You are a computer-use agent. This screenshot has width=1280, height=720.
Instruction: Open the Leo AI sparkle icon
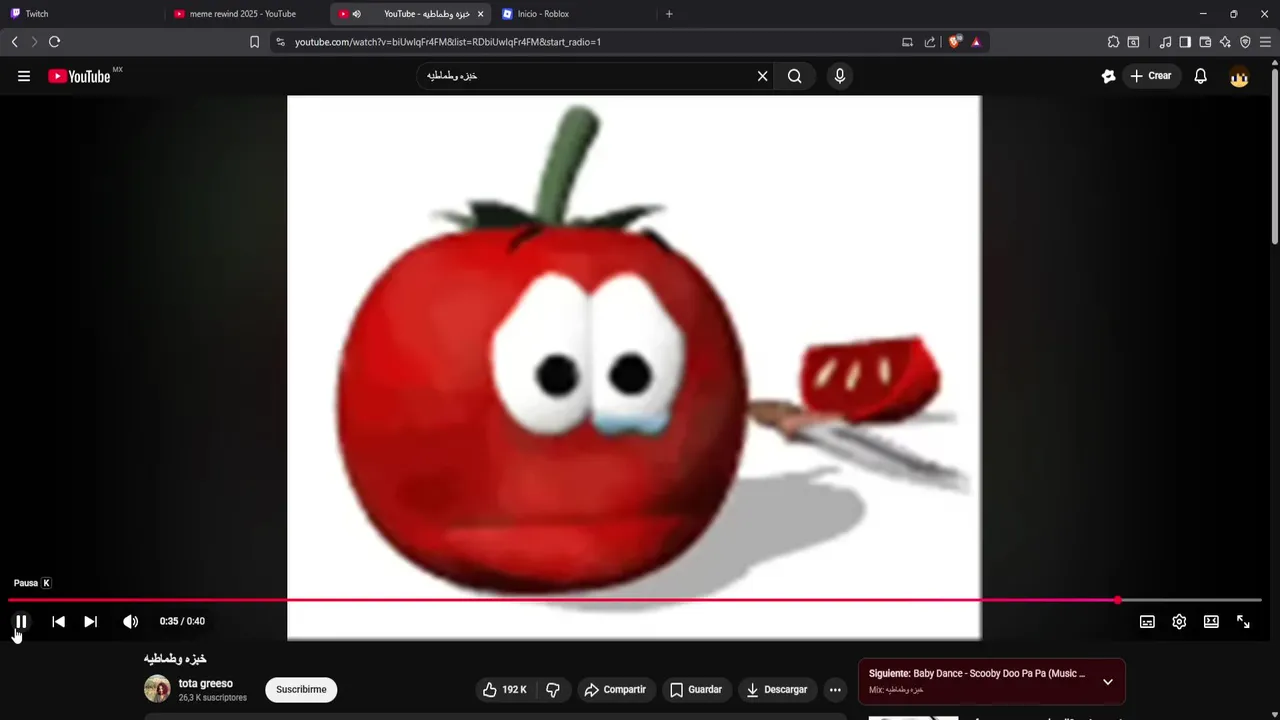pos(1225,42)
